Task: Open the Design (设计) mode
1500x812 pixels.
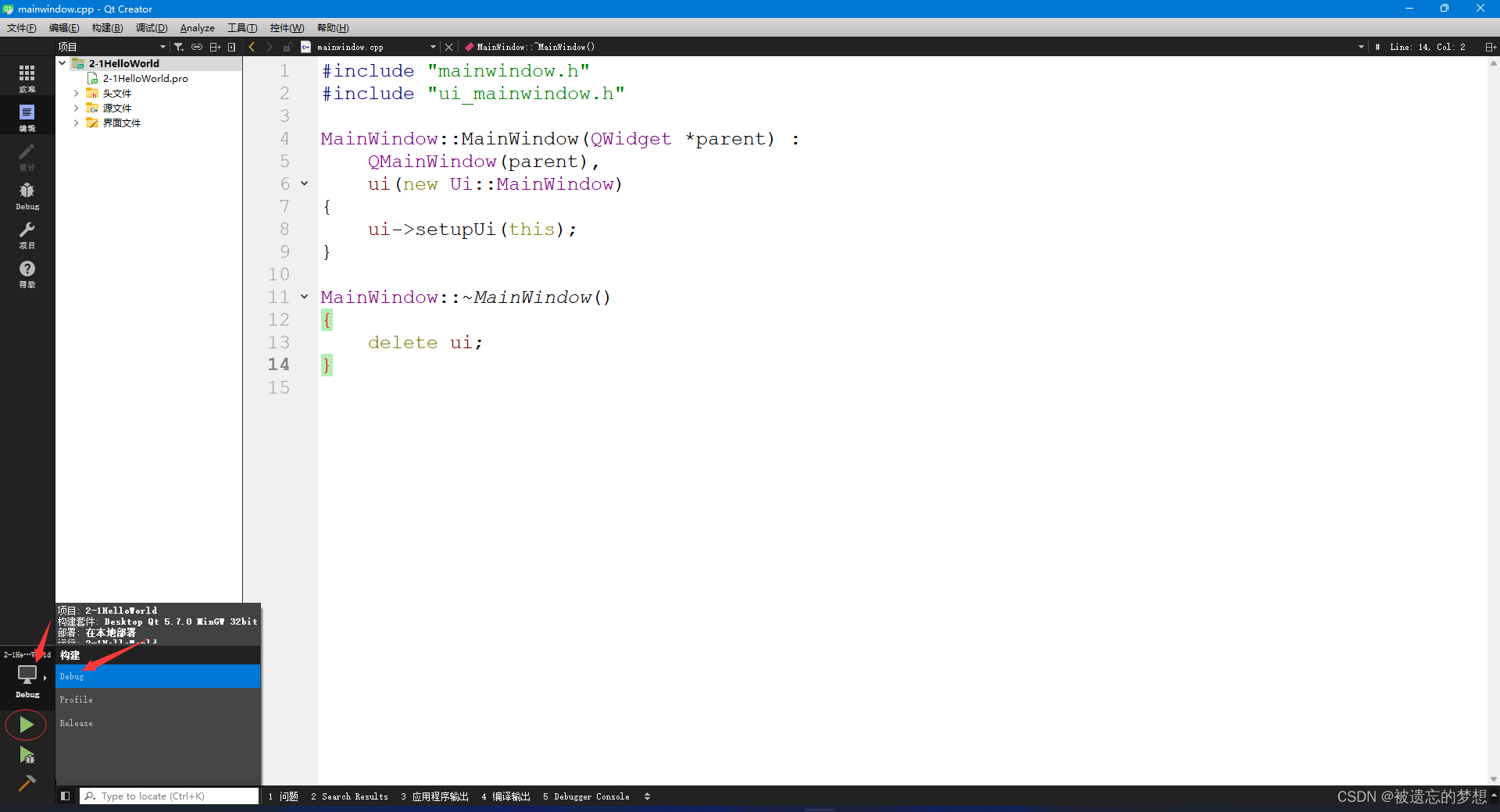Action: (27, 155)
